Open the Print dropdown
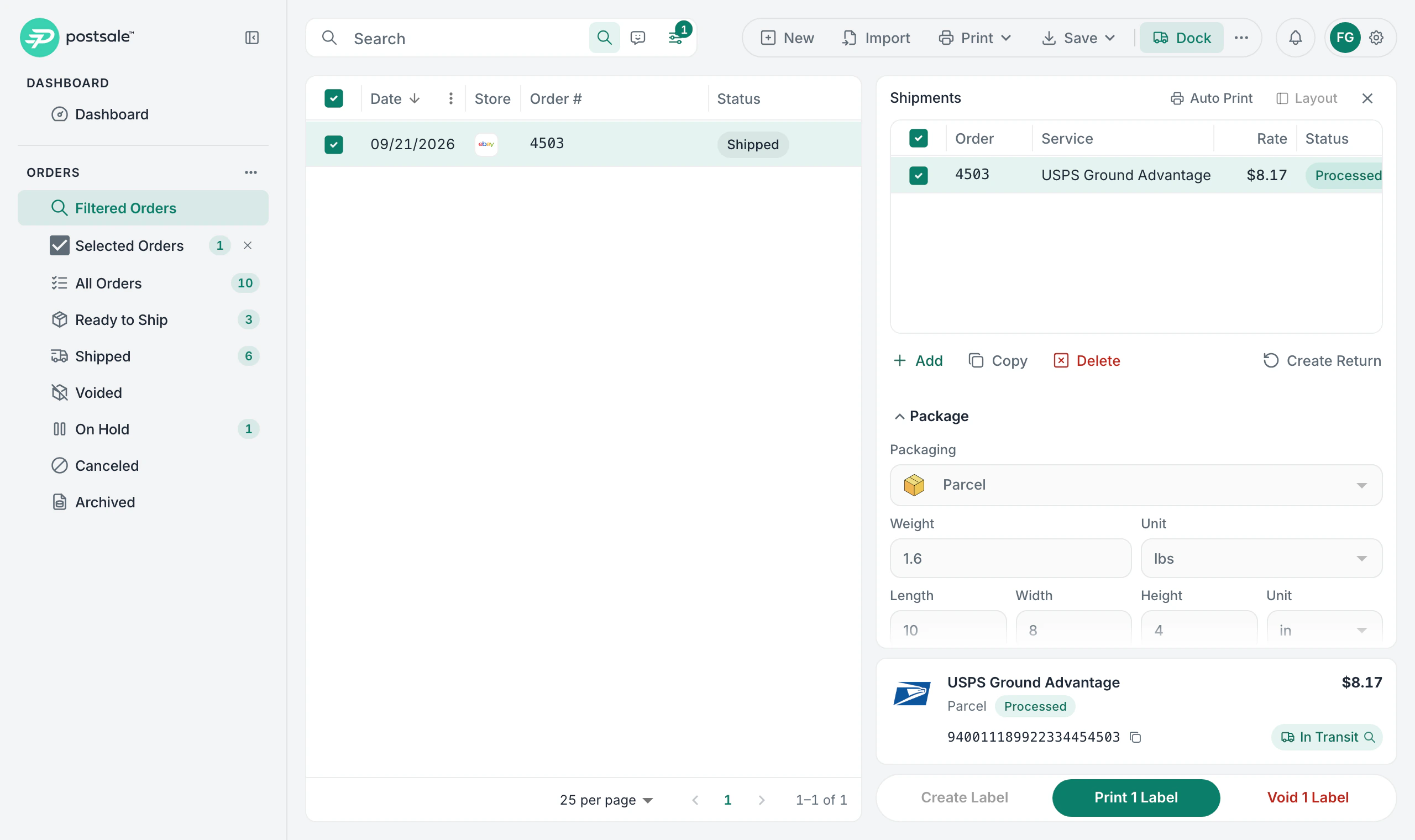 974,38
